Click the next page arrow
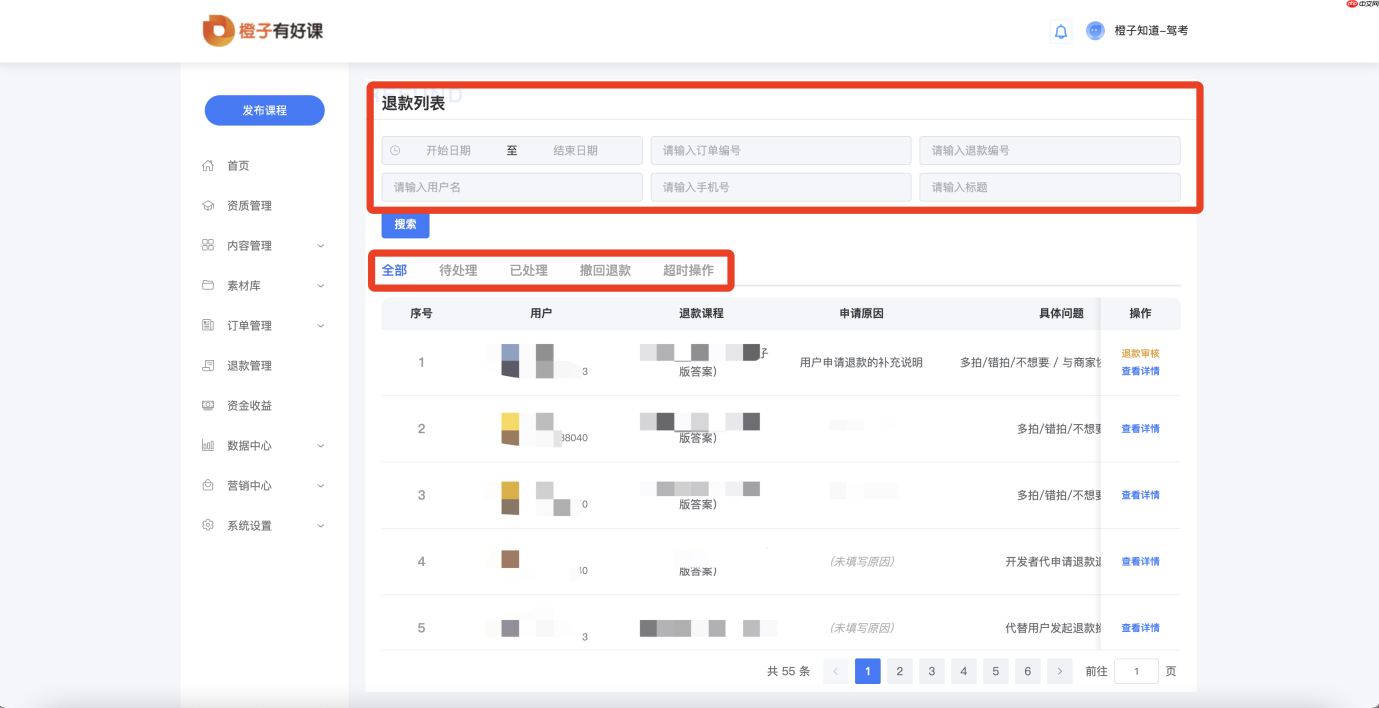The image size is (1379, 708). click(x=1060, y=671)
